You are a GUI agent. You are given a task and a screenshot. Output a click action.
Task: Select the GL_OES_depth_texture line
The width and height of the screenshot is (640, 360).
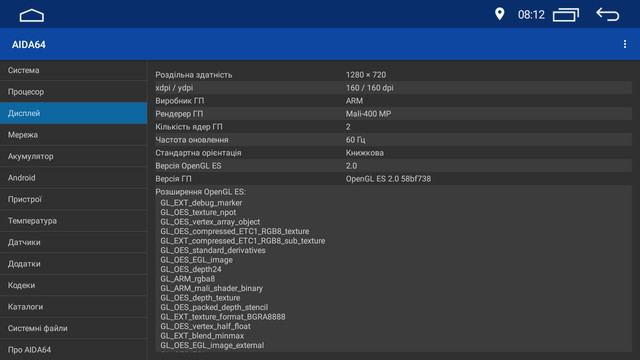200,298
